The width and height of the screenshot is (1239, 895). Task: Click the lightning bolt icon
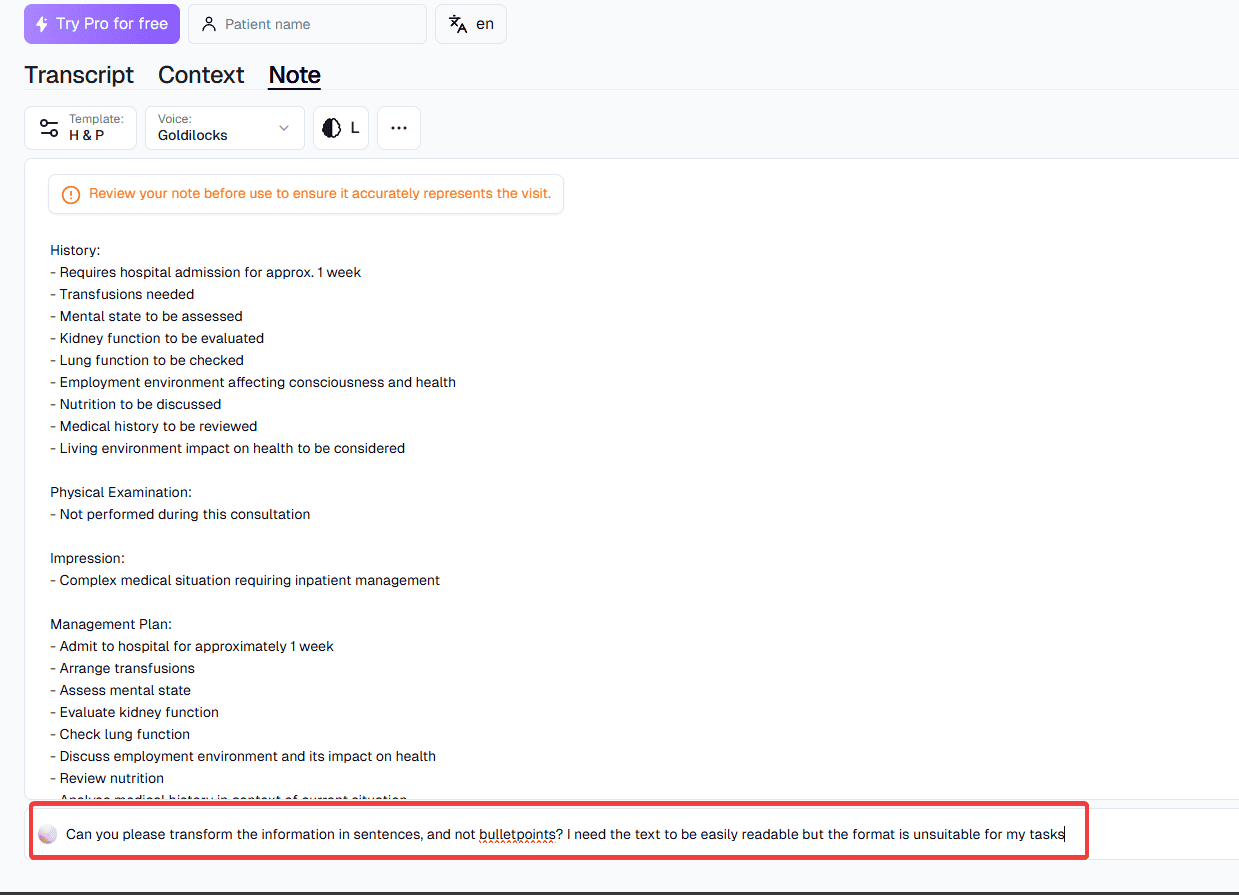coord(42,24)
